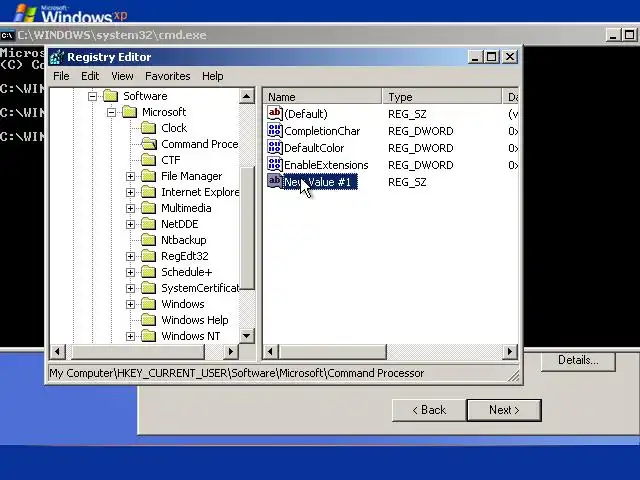
Task: Click the Schedule+ folder icon
Action: pyautogui.click(x=149, y=272)
